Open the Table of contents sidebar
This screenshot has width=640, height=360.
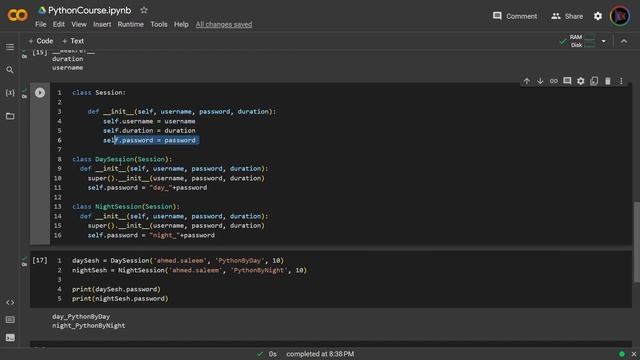[10, 47]
